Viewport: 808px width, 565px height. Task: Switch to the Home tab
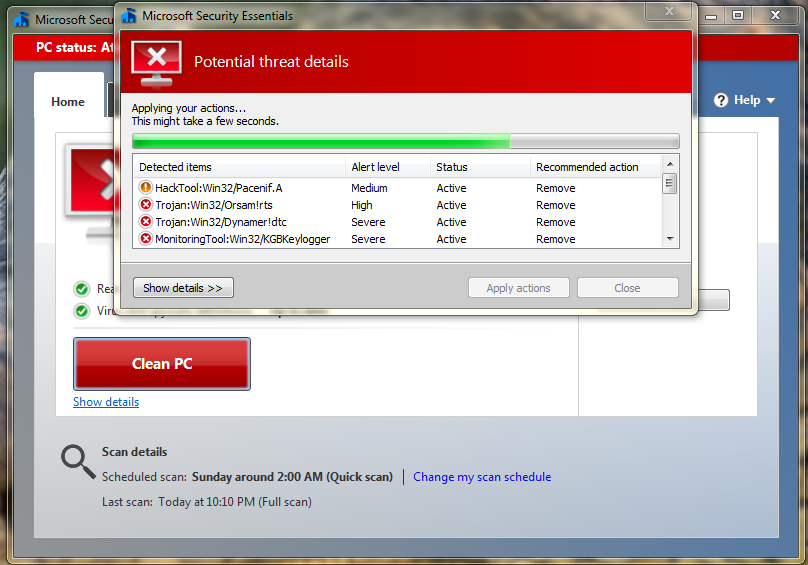(68, 102)
